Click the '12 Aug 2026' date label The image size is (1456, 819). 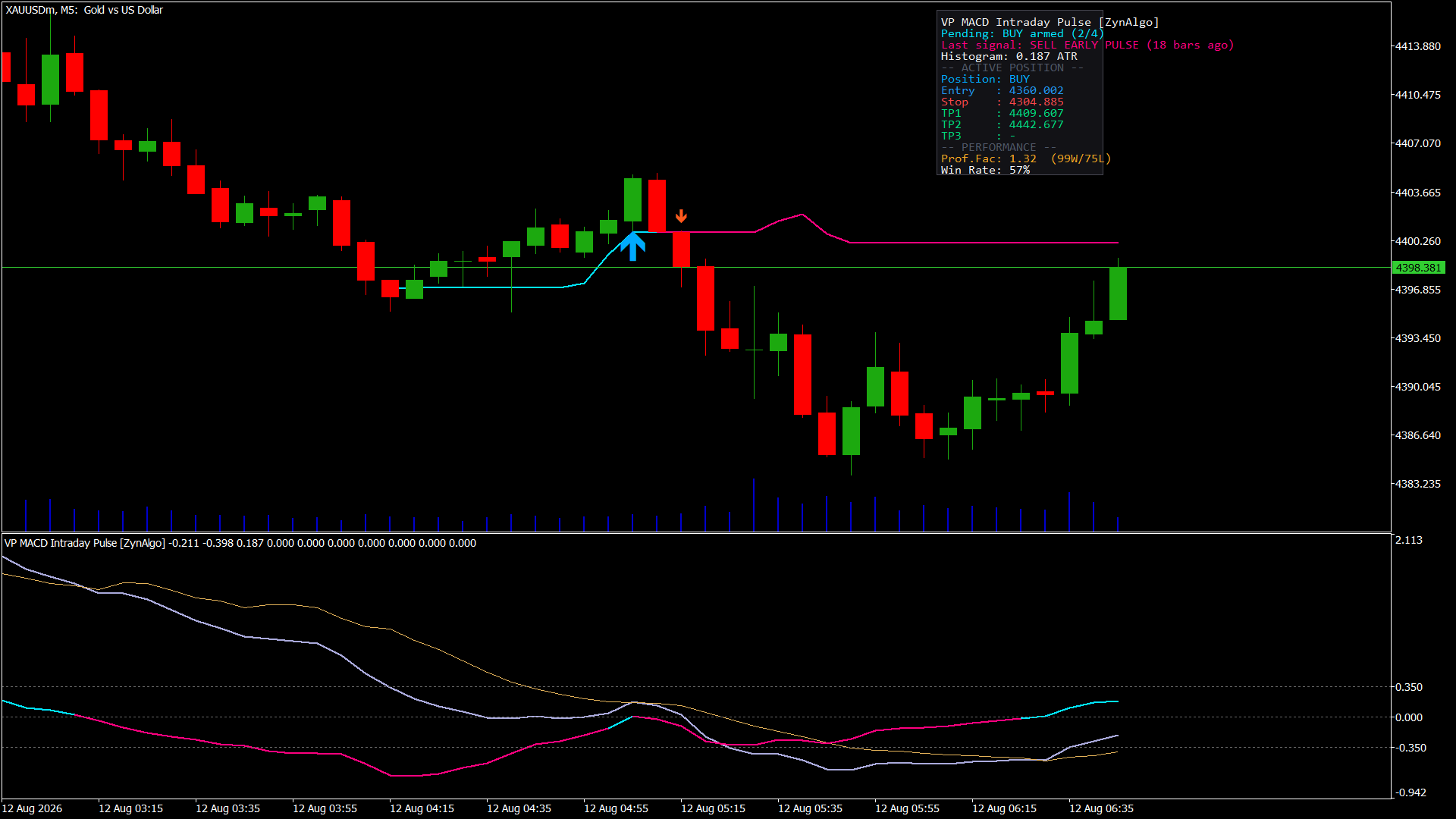point(32,808)
